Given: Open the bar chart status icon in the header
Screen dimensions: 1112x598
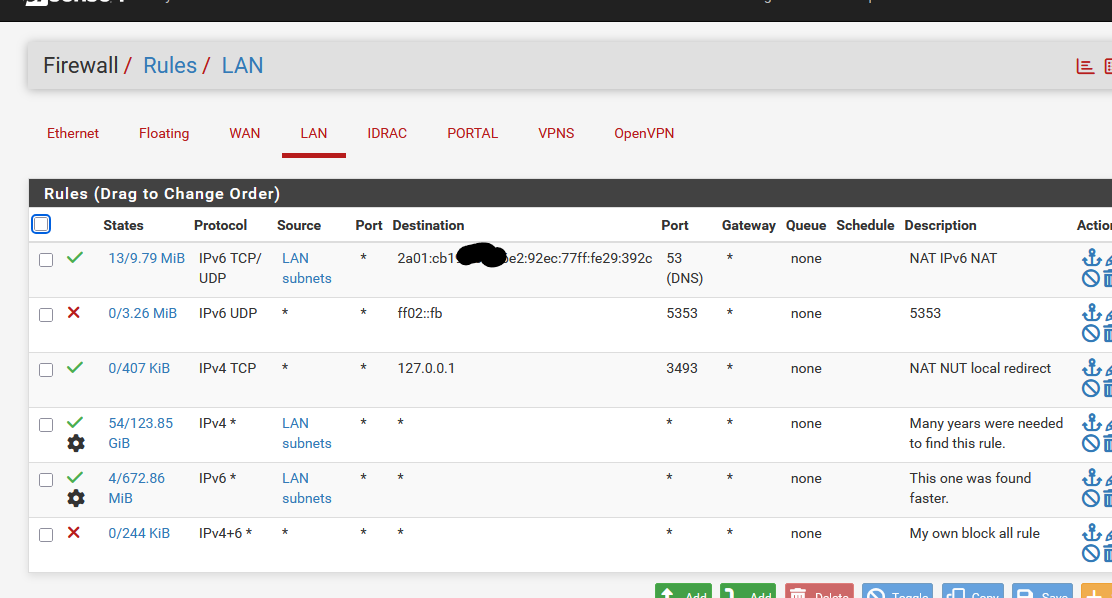Looking at the screenshot, I should [x=1085, y=66].
